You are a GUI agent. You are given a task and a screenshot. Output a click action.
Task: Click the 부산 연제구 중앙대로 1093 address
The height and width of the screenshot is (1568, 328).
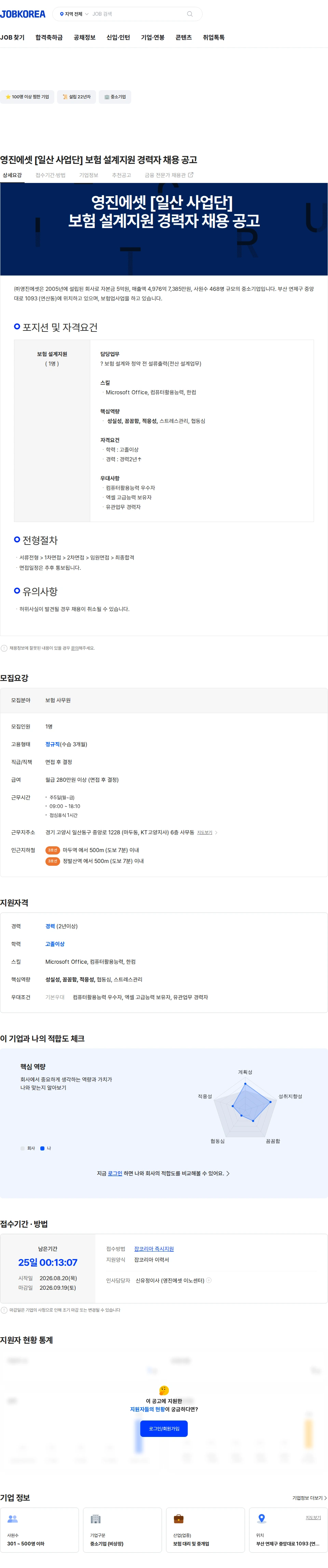tap(288, 1543)
